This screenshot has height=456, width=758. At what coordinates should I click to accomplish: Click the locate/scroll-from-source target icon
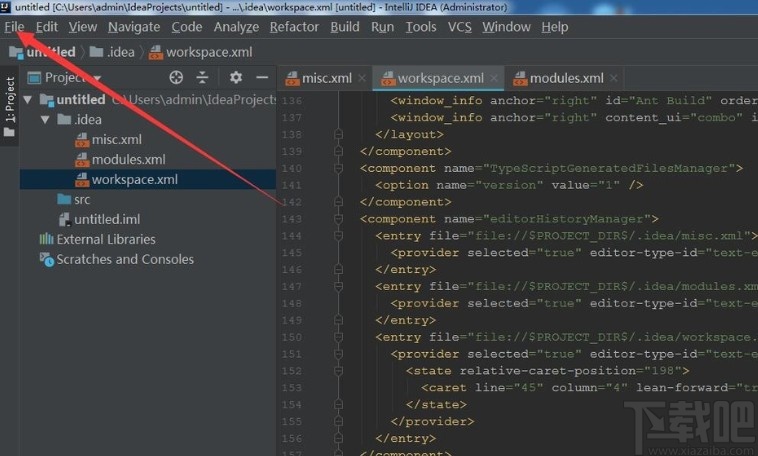tap(176, 77)
